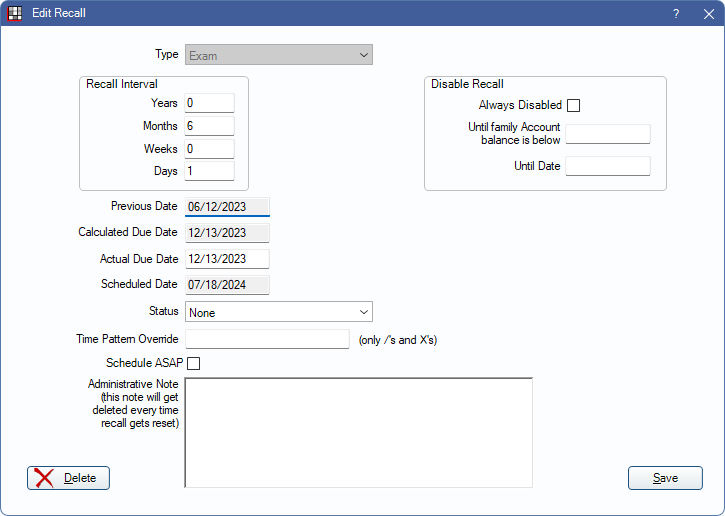The width and height of the screenshot is (725, 516).
Task: Click the Time Pattern Override field
Action: pos(267,339)
